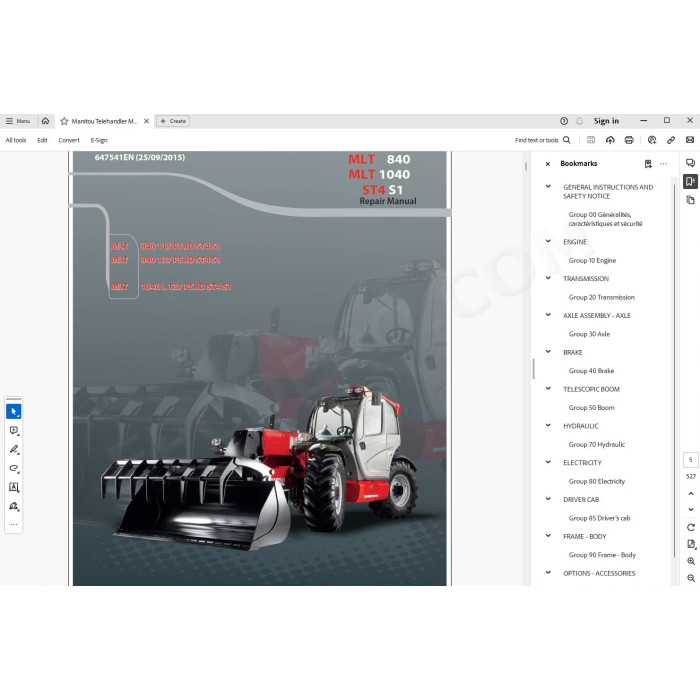This screenshot has width=700, height=700.
Task: Choose the freehand draw tool
Action: [14, 468]
